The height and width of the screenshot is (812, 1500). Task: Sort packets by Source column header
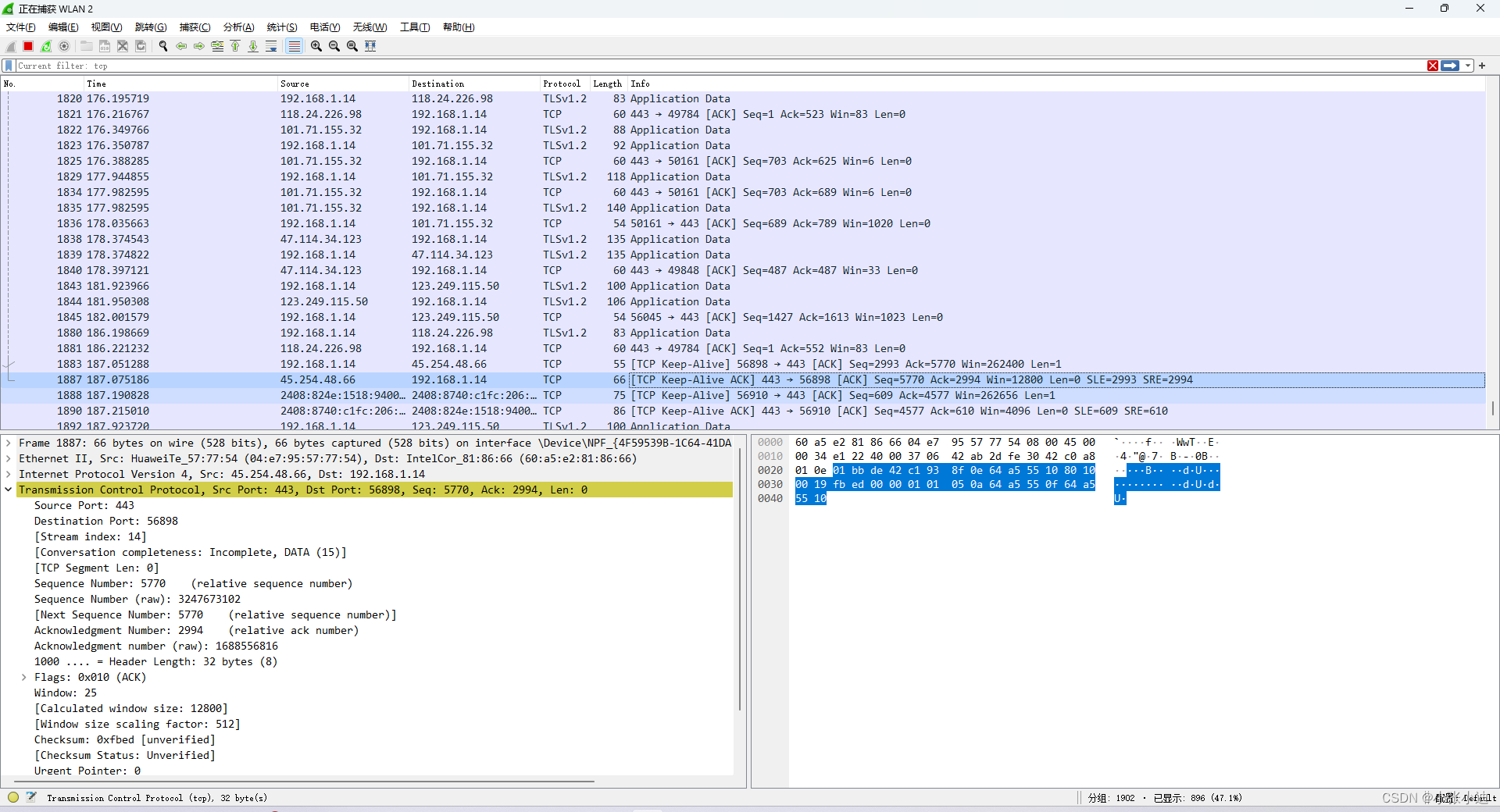[343, 84]
